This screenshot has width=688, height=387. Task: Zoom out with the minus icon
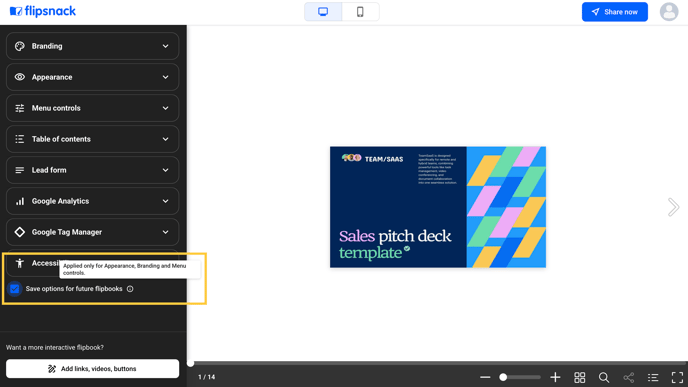pos(485,377)
